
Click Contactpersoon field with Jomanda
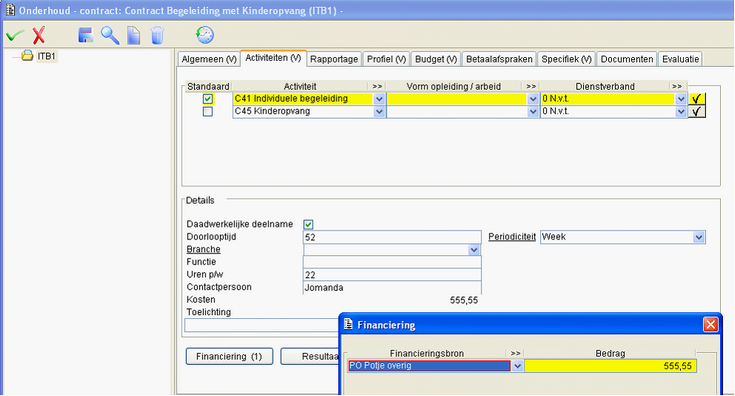click(392, 287)
